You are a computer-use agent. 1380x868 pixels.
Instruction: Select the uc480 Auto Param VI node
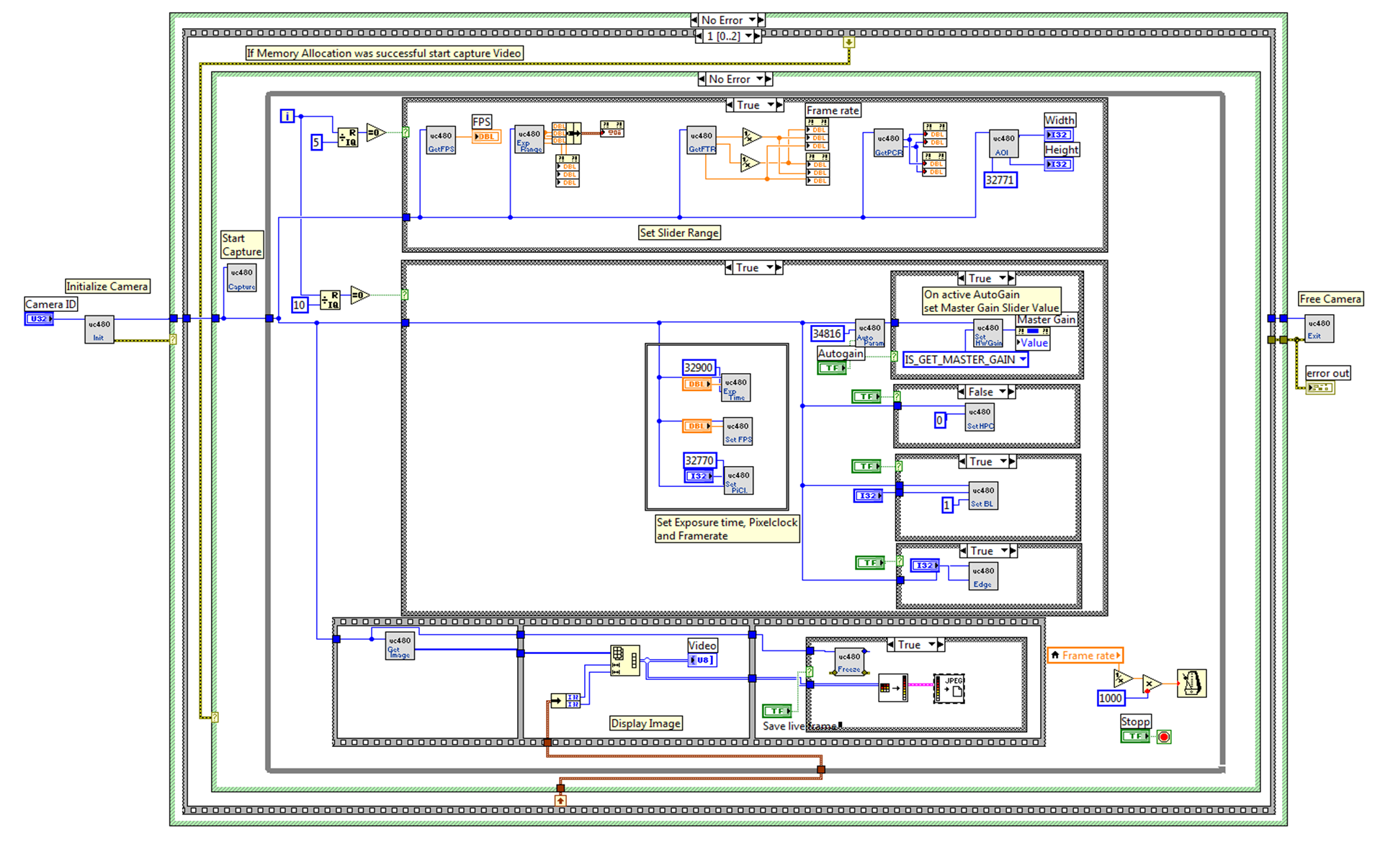pos(869,334)
